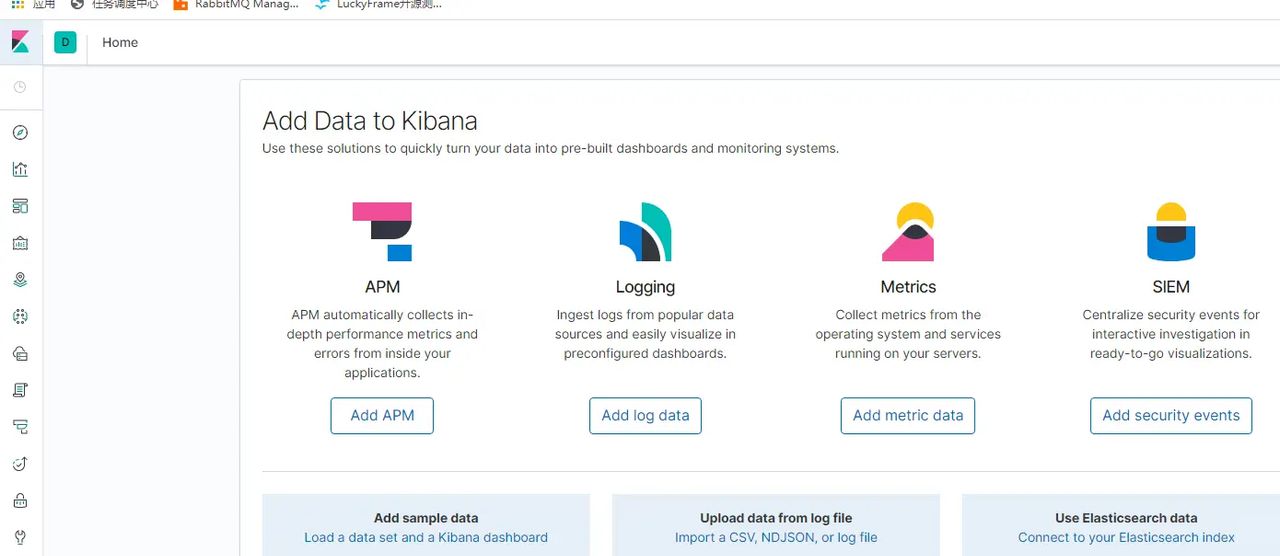The height and width of the screenshot is (556, 1280).
Task: Open APM icon in sidebar
Action: tap(20, 427)
